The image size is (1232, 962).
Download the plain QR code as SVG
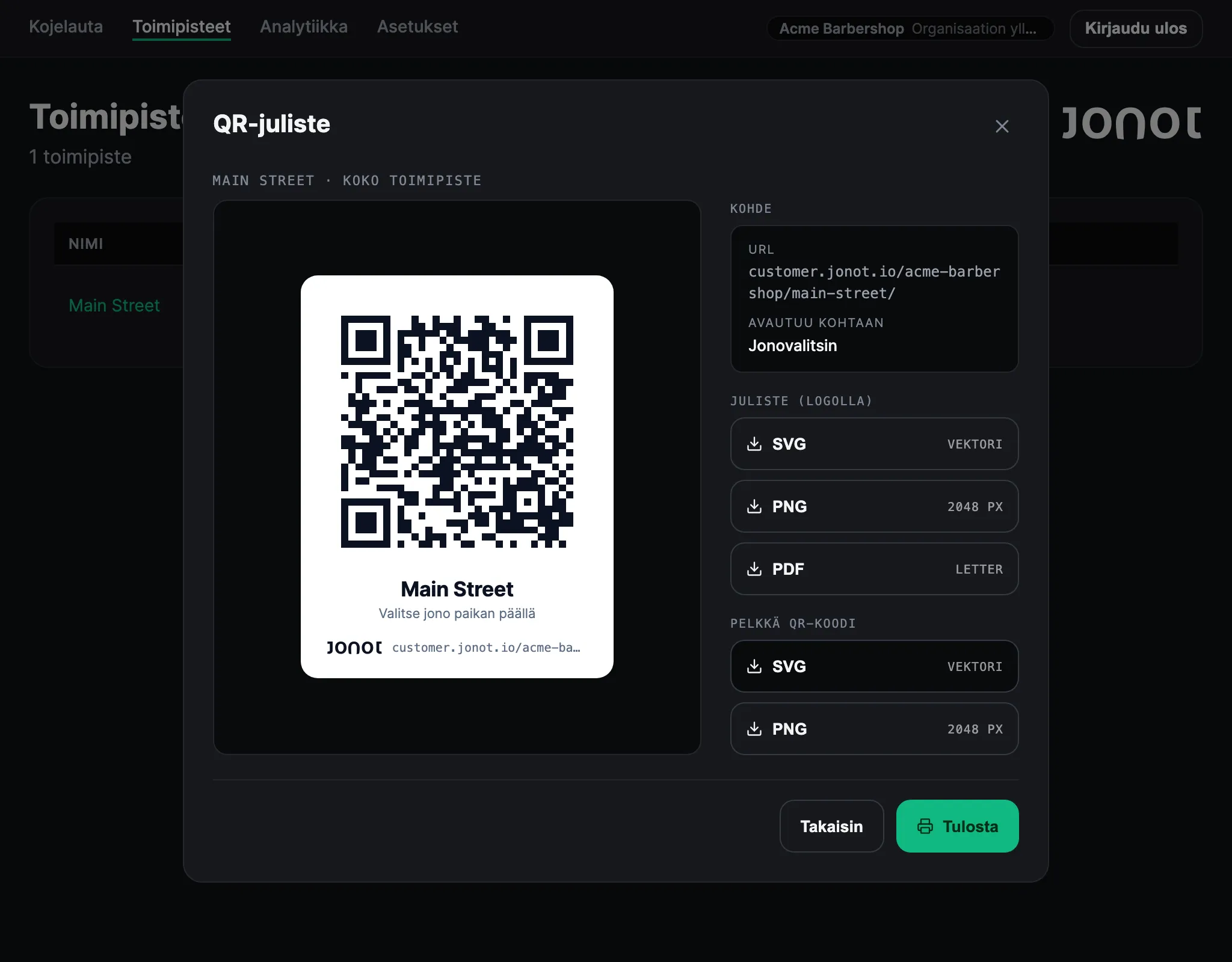pos(874,666)
